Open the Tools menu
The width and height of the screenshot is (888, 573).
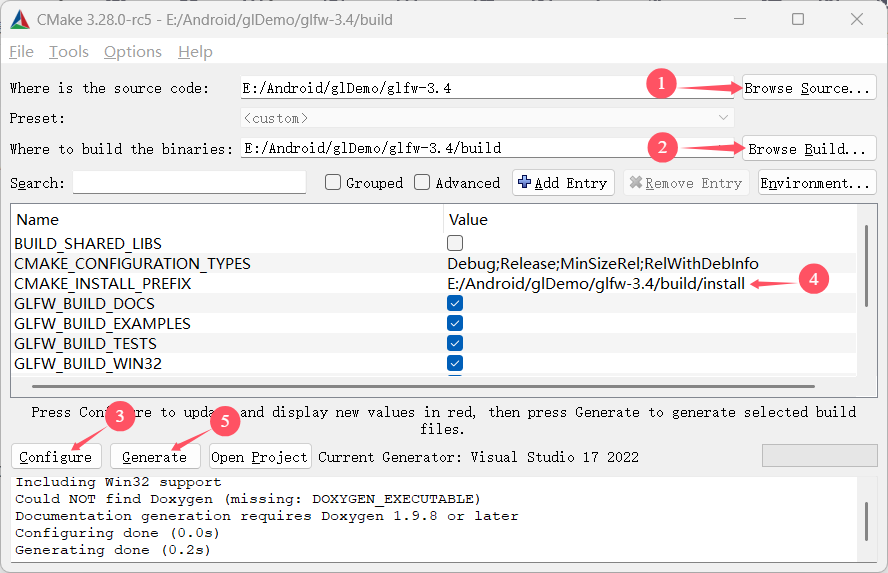point(69,52)
